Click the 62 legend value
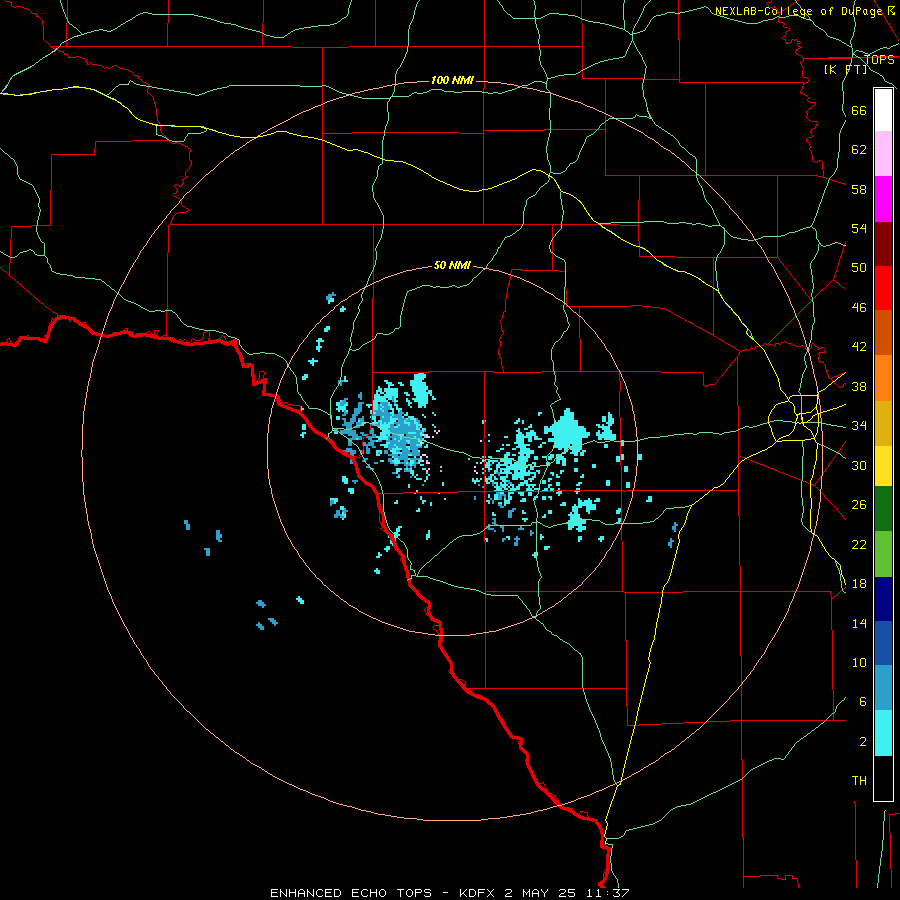This screenshot has width=900, height=900. pyautogui.click(x=859, y=150)
